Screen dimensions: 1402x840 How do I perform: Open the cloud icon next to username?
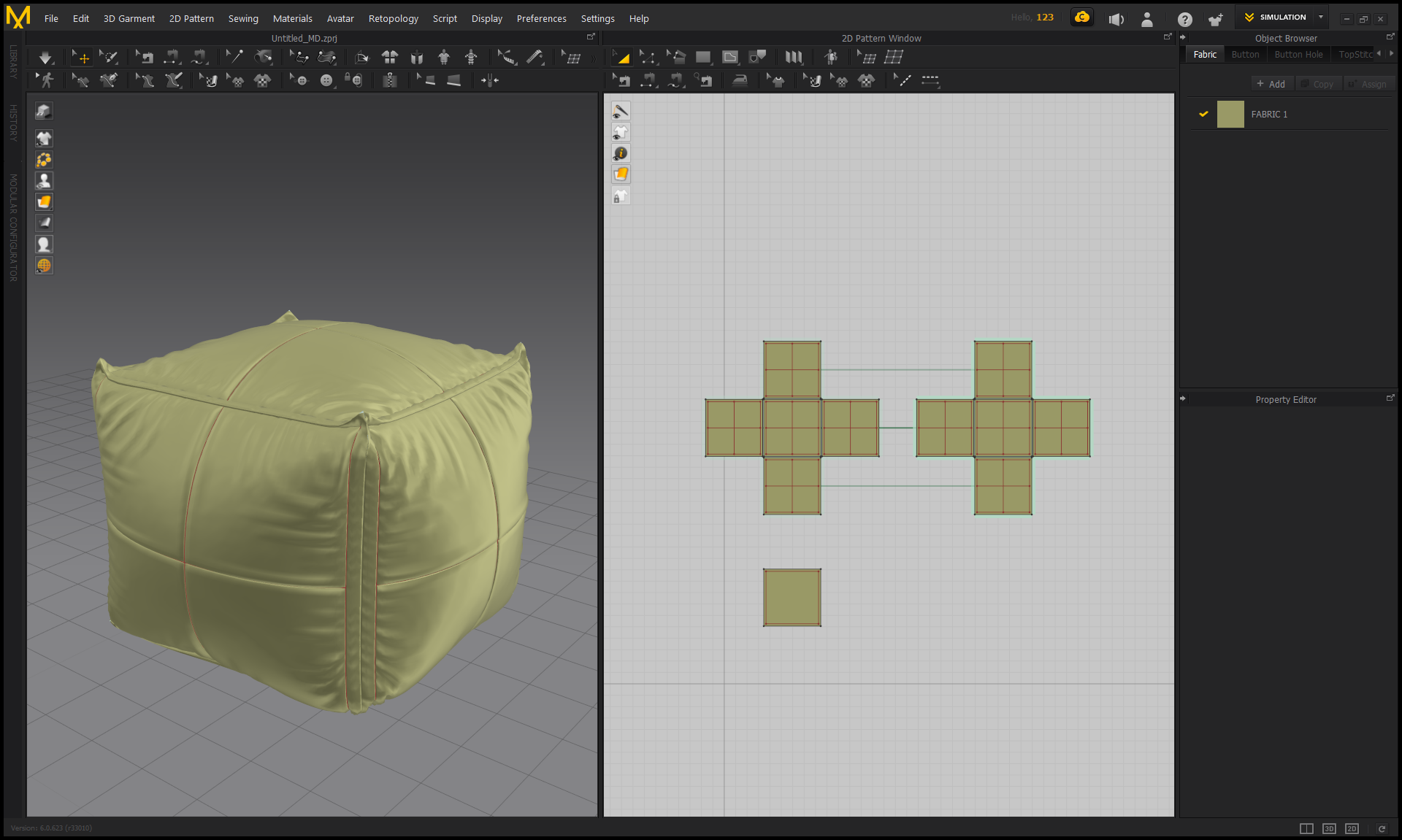pos(1081,18)
